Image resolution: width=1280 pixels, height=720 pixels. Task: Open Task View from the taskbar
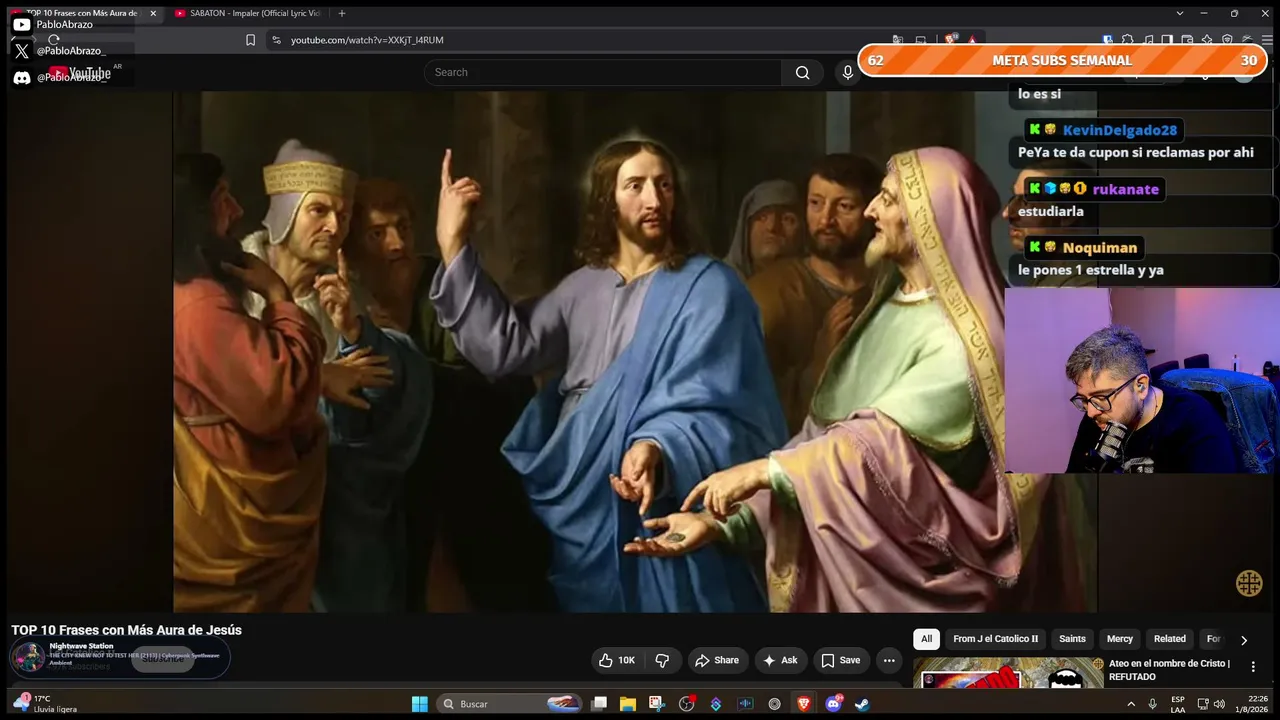tap(599, 704)
